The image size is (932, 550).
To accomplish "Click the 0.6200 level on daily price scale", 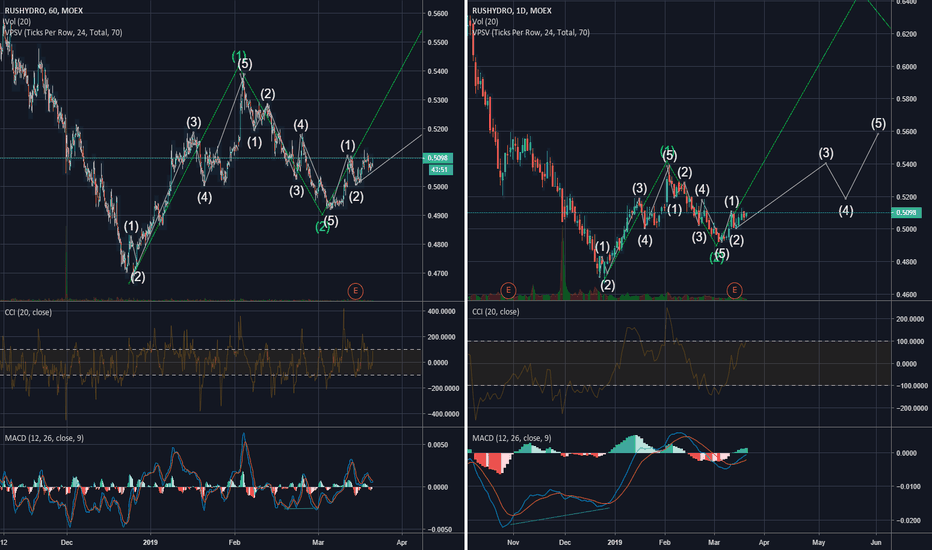I will point(906,34).
